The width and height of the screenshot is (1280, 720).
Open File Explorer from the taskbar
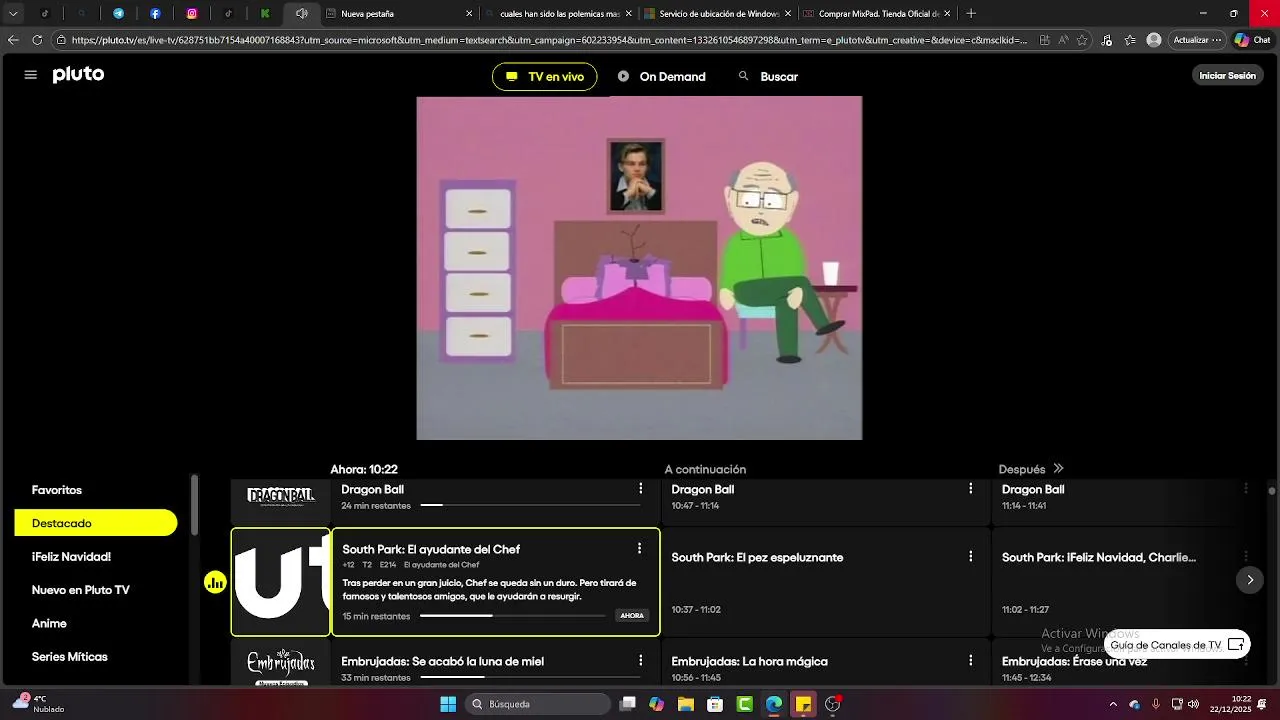pos(686,704)
